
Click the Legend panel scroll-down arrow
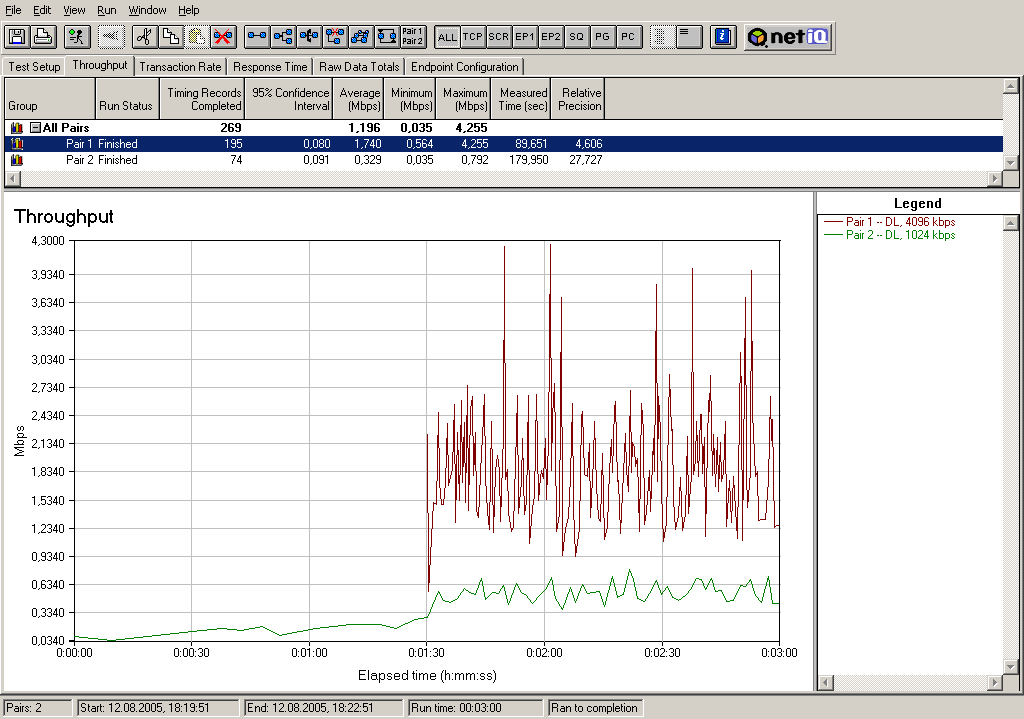pos(1010,667)
